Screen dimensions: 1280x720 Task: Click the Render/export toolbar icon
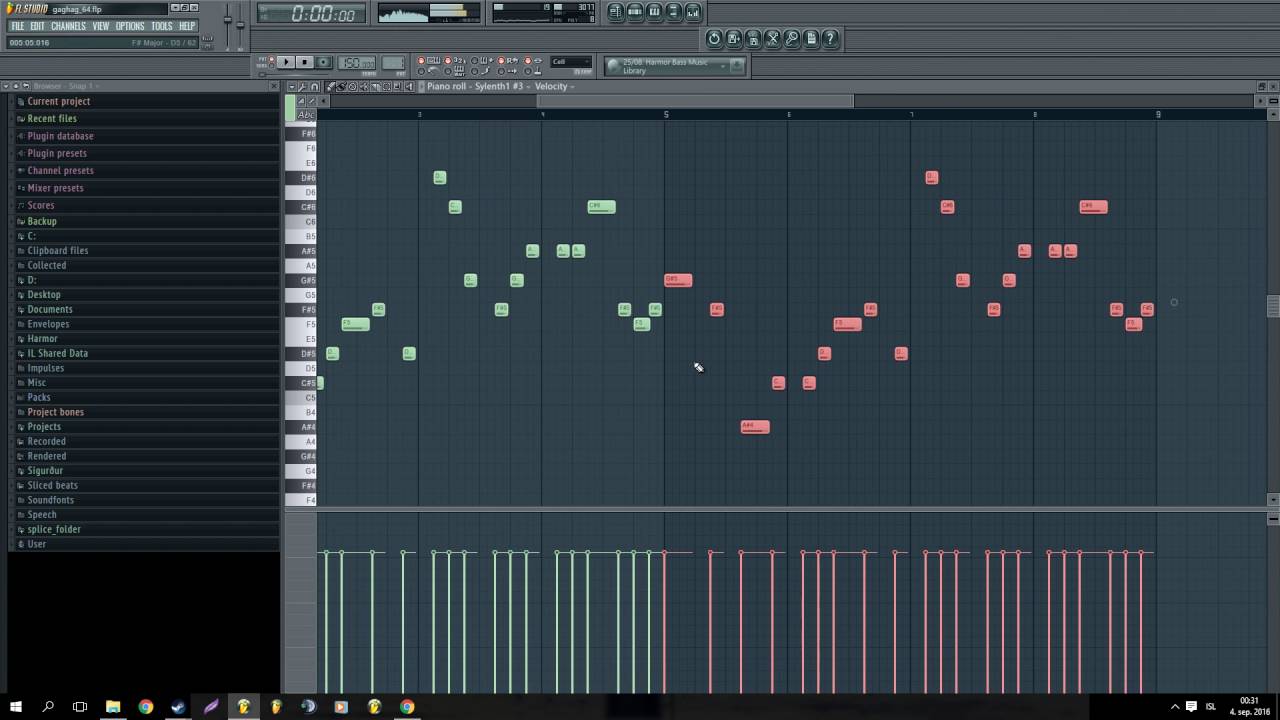tap(753, 39)
